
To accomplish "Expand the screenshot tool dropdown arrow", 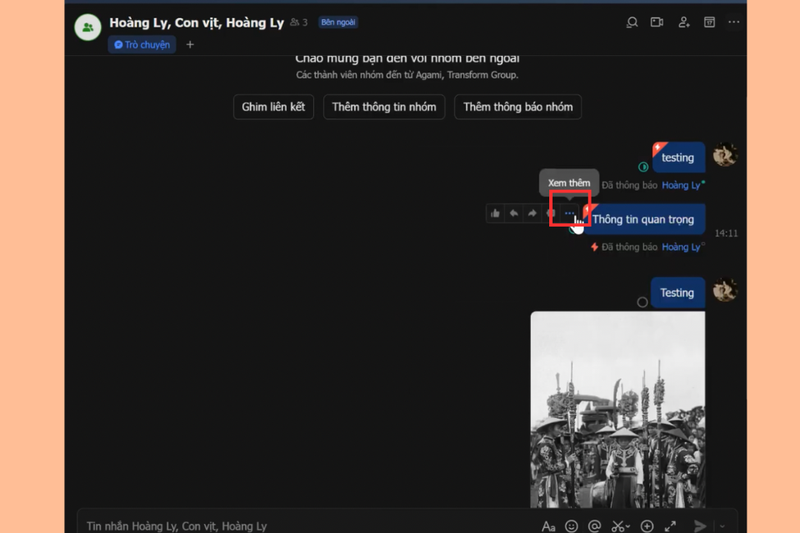I will tap(628, 526).
